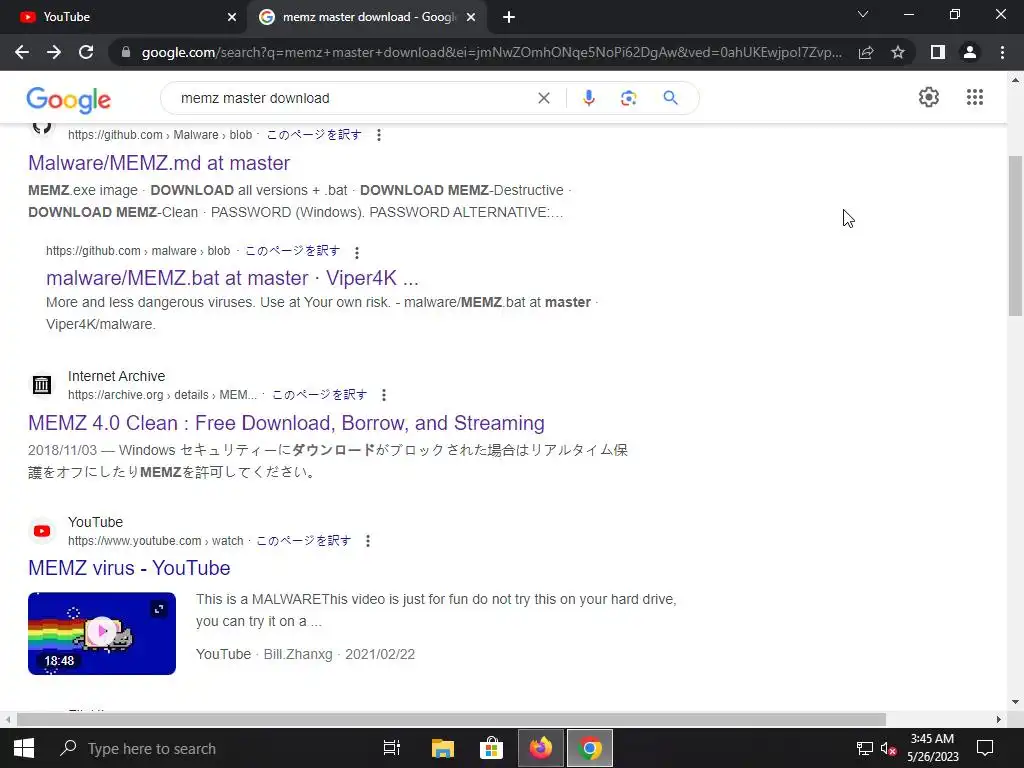Open the Chrome profile menu
Image resolution: width=1024 pixels, height=768 pixels.
[x=970, y=52]
